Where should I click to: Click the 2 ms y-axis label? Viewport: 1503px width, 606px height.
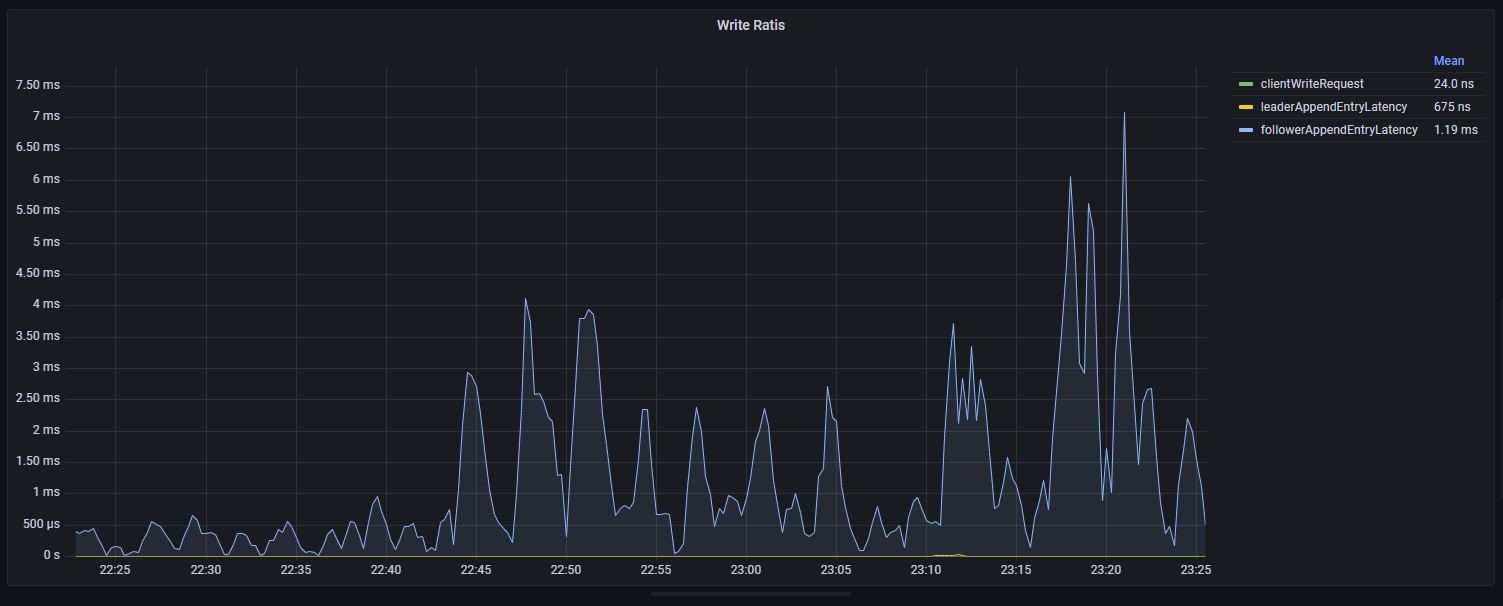point(46,430)
